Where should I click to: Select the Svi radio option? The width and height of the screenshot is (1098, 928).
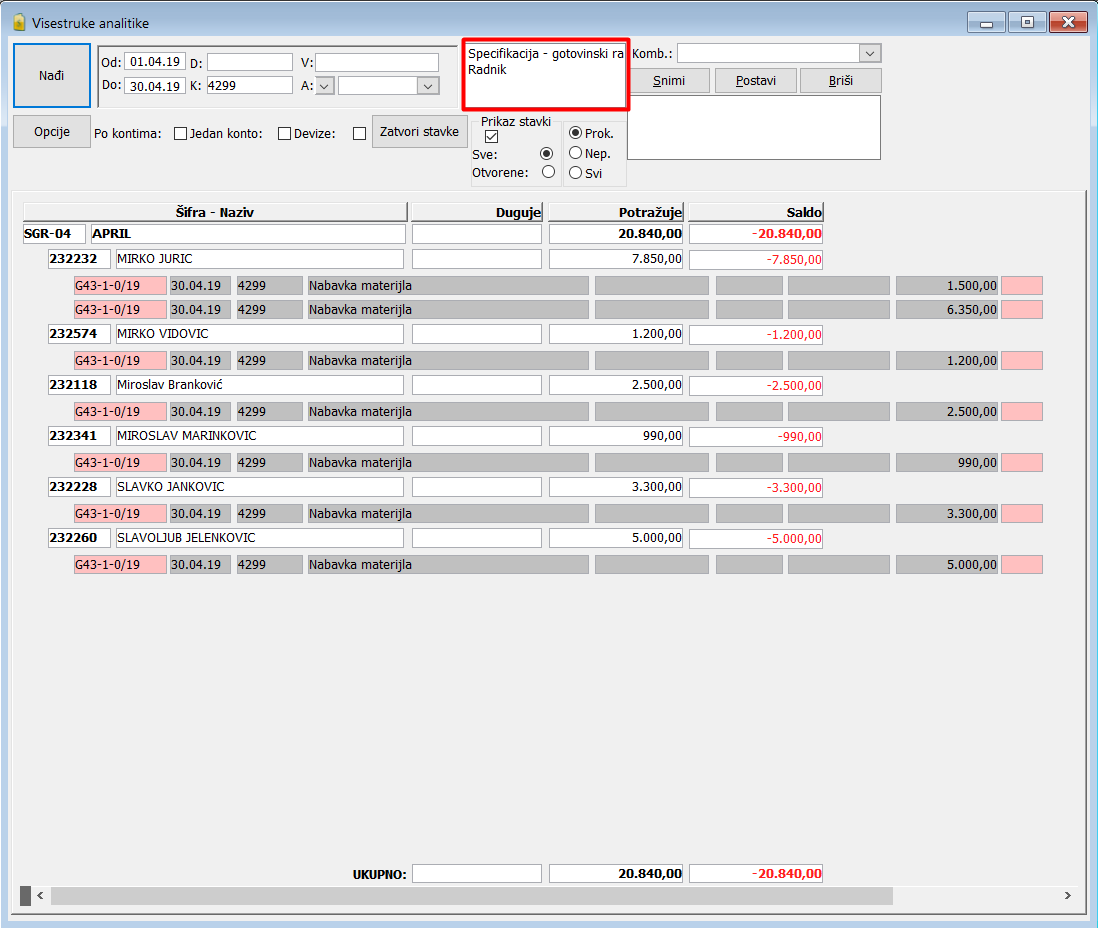click(576, 172)
